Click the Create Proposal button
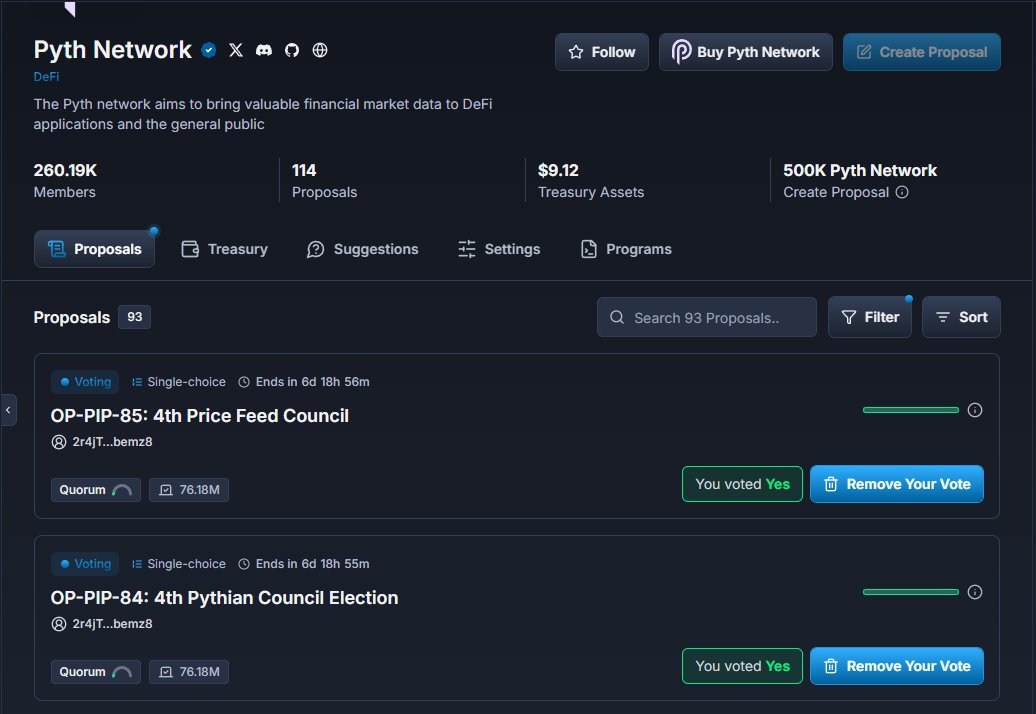Image resolution: width=1036 pixels, height=714 pixels. coord(922,52)
